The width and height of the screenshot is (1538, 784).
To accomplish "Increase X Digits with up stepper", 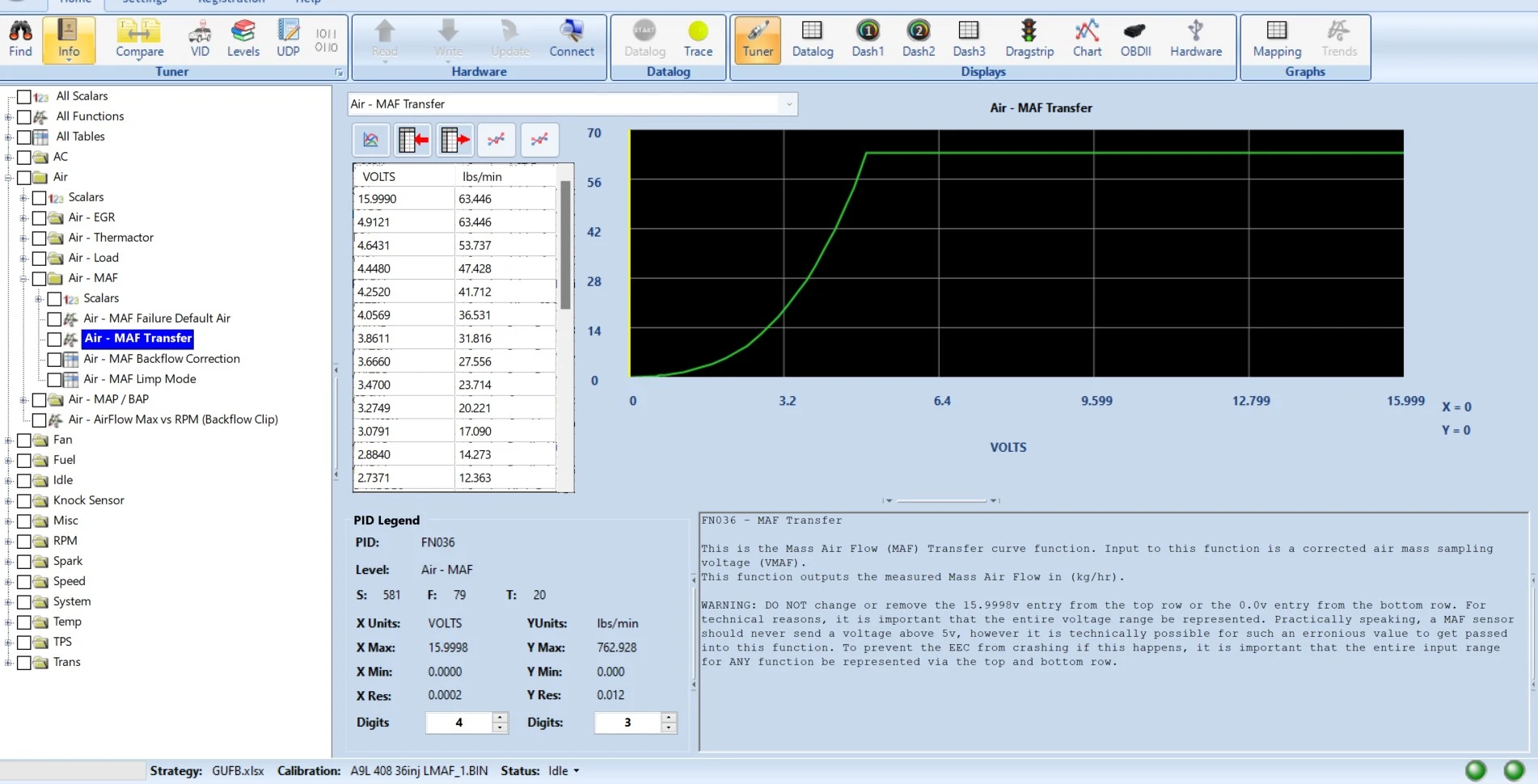I will click(500, 717).
